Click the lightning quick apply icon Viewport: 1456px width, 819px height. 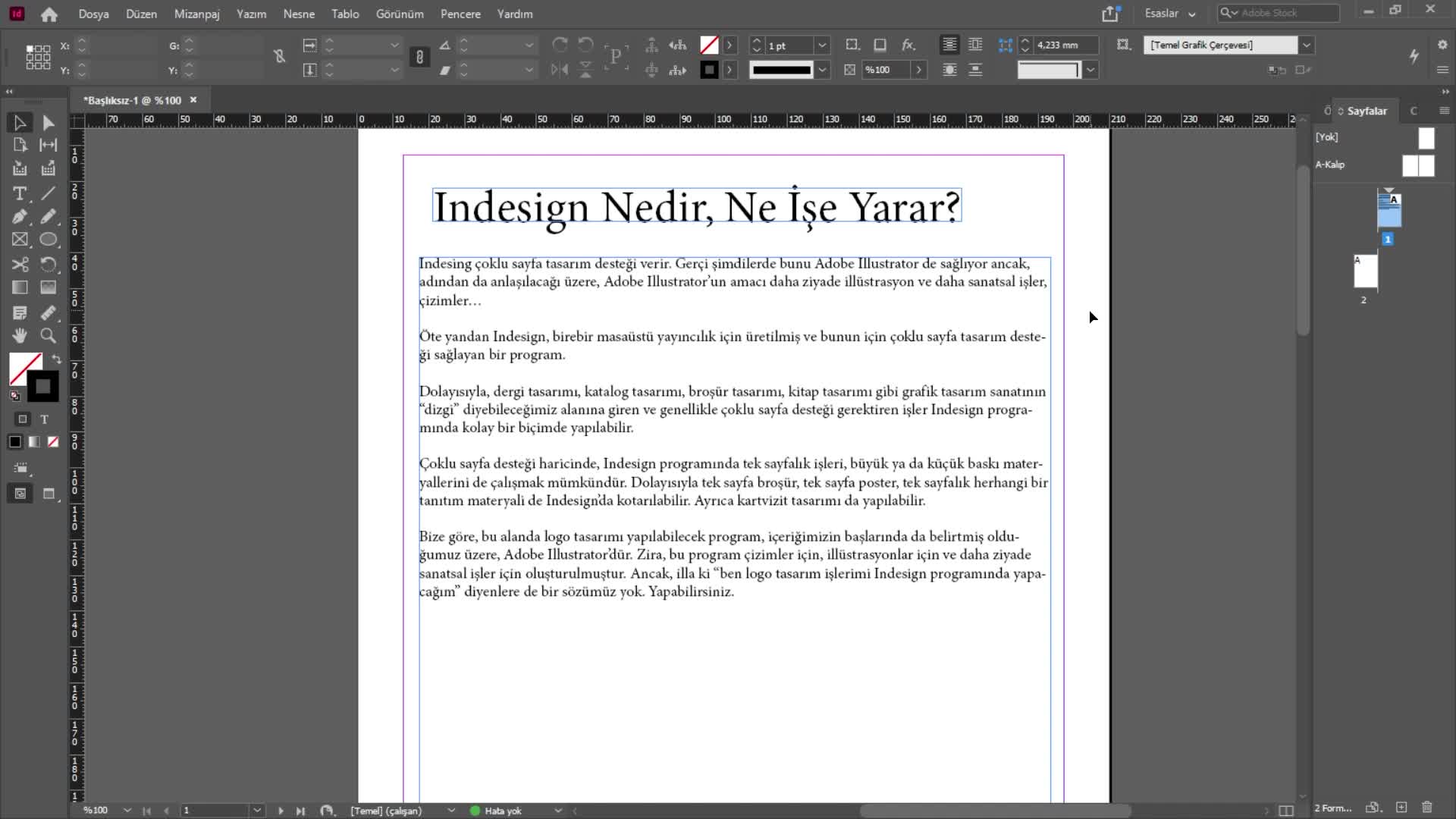tap(1414, 55)
